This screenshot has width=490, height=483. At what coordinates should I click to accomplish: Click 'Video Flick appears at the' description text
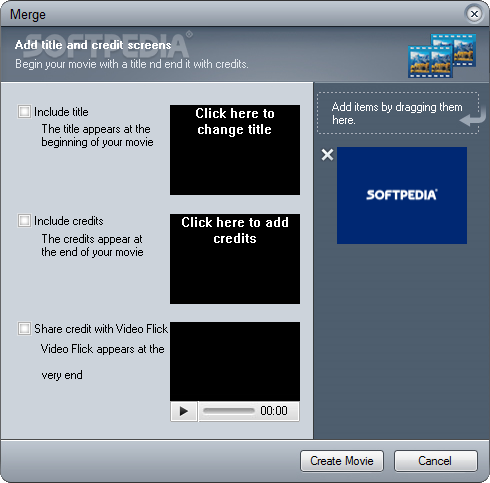point(103,349)
